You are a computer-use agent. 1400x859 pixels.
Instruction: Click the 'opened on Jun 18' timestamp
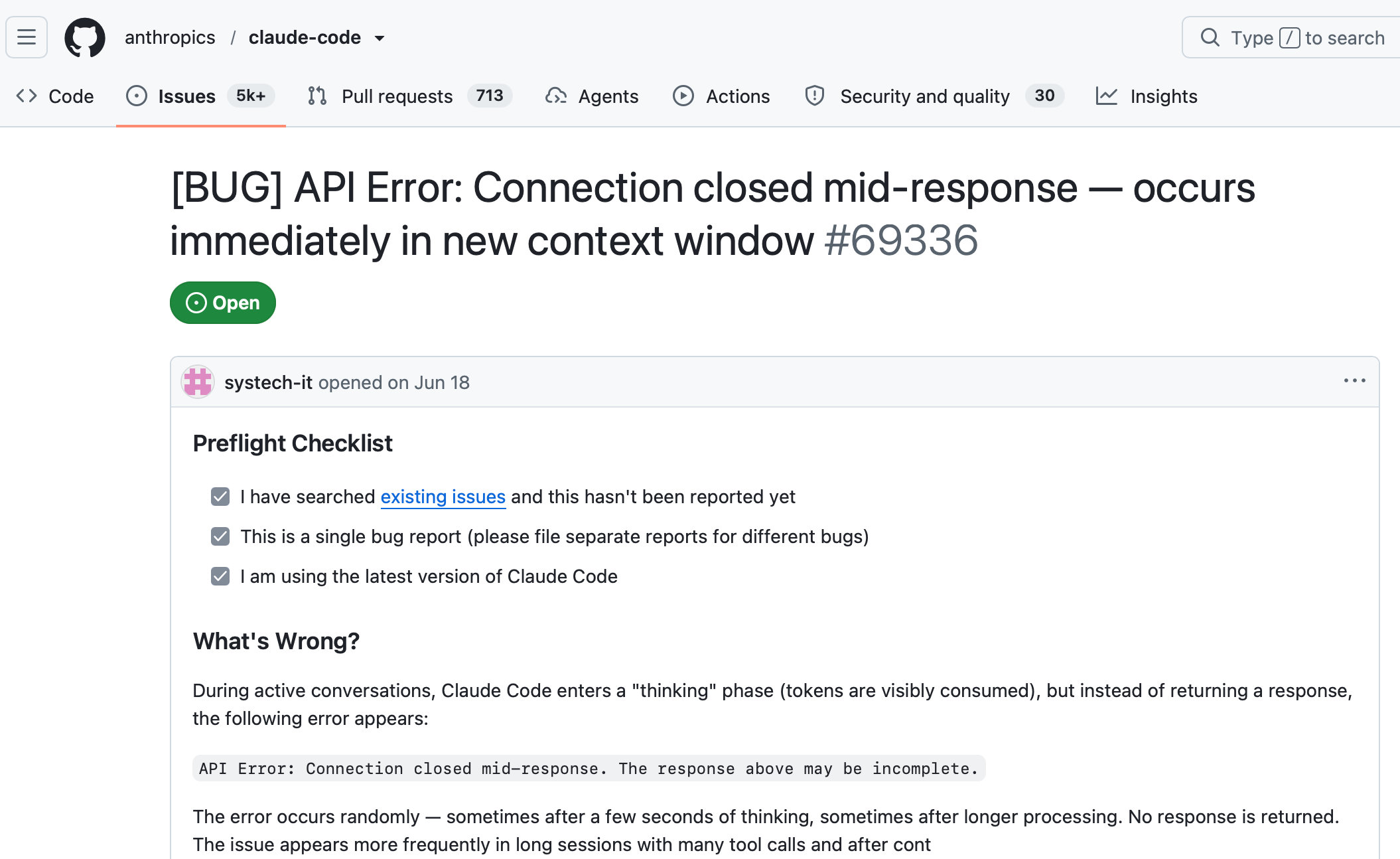coord(394,382)
